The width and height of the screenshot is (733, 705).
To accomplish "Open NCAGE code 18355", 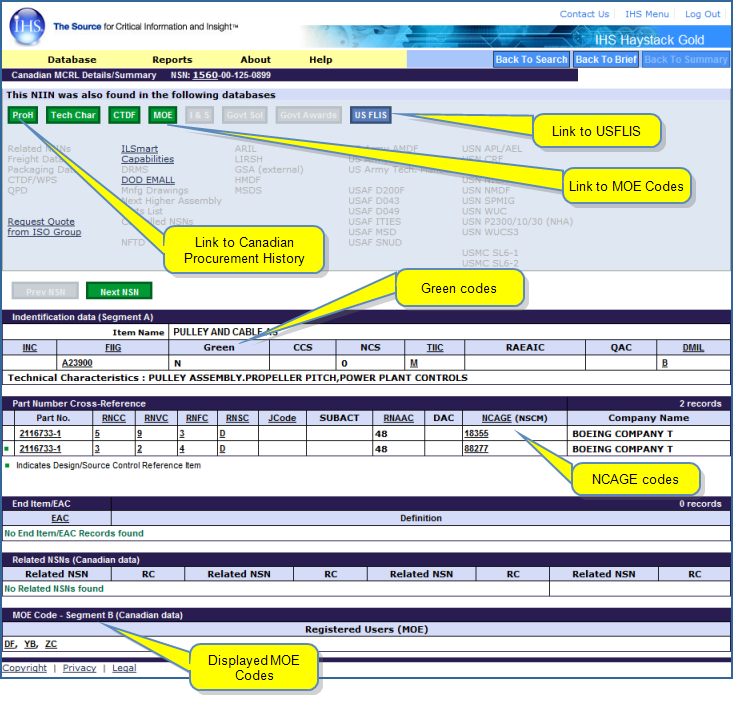I will pos(476,433).
